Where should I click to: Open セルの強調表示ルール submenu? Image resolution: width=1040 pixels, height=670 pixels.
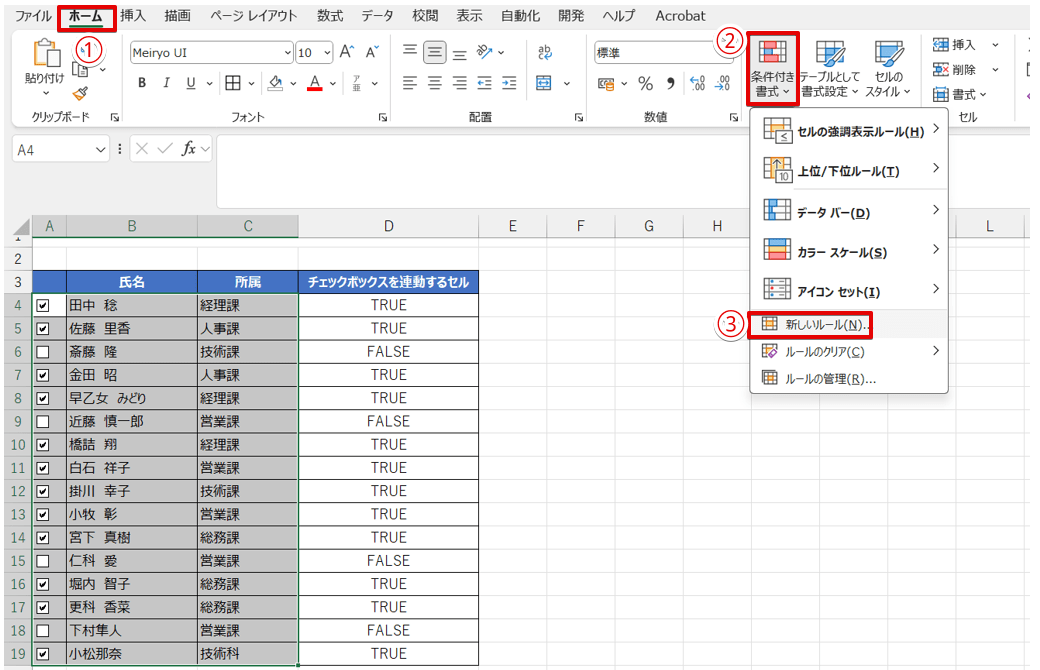pos(848,131)
